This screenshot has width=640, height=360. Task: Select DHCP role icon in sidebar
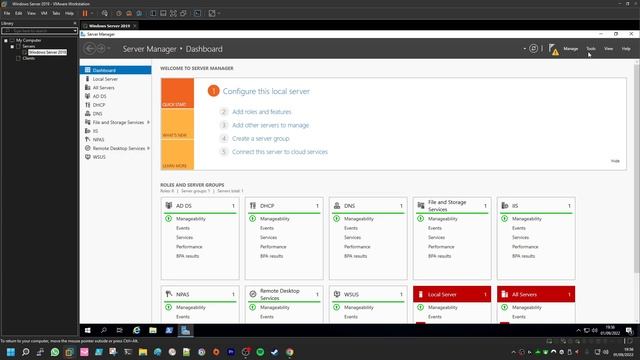pyautogui.click(x=87, y=105)
